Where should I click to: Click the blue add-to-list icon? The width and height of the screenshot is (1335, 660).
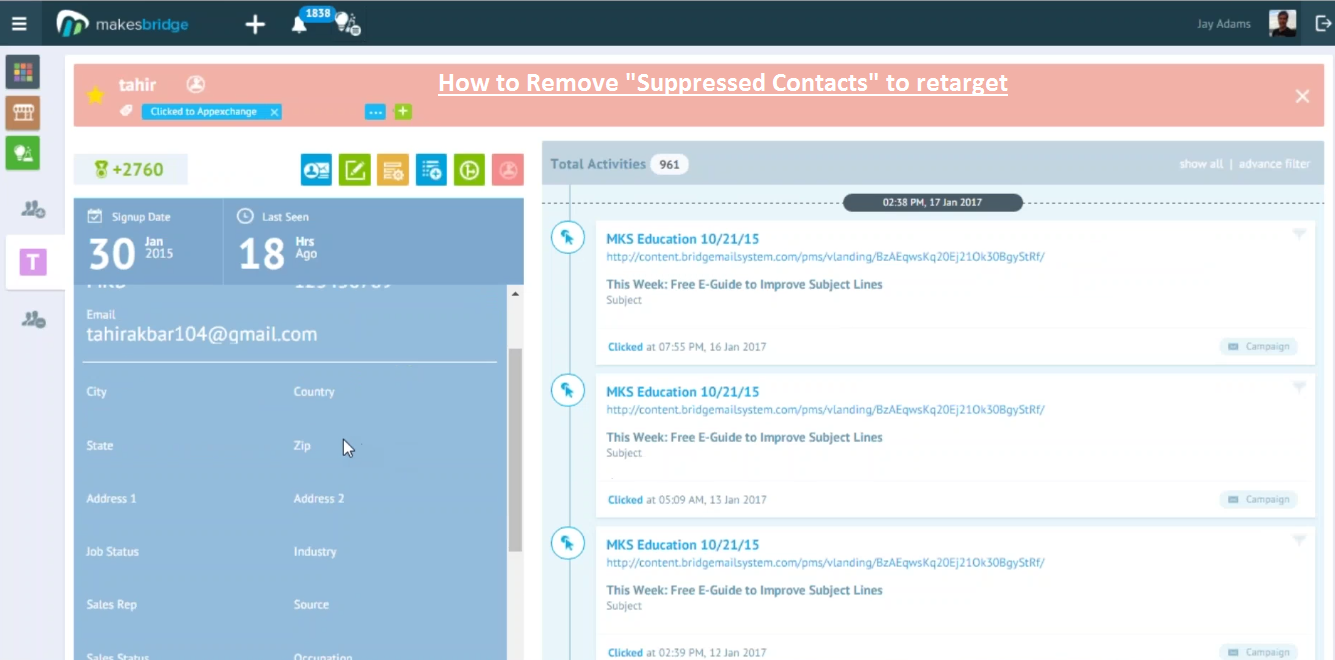(x=431, y=170)
